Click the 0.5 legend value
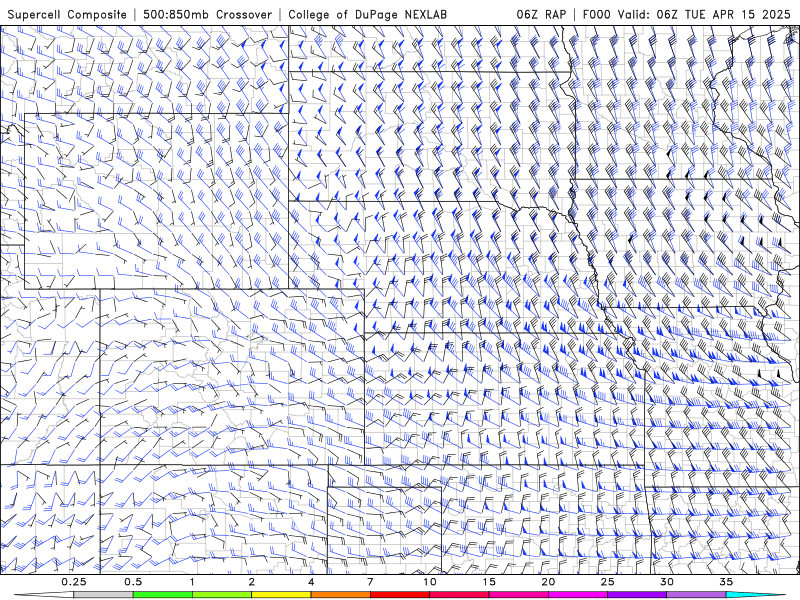The image size is (800, 600). pyautogui.click(x=133, y=582)
